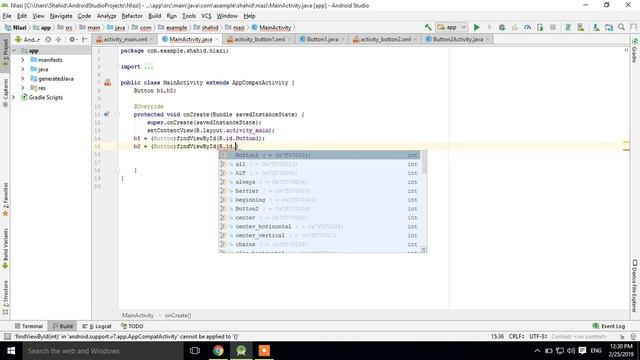Run the app with green play button

click(476, 27)
